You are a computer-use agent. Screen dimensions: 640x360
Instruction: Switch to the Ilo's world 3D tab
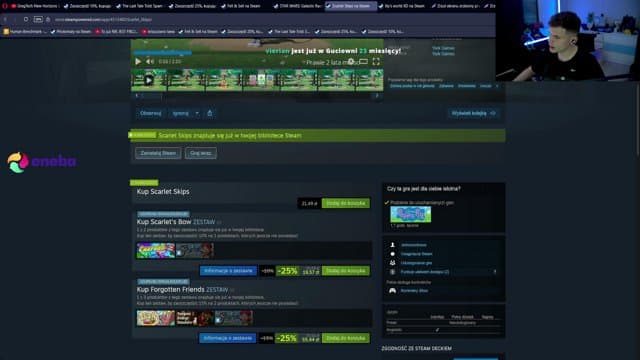click(x=403, y=6)
